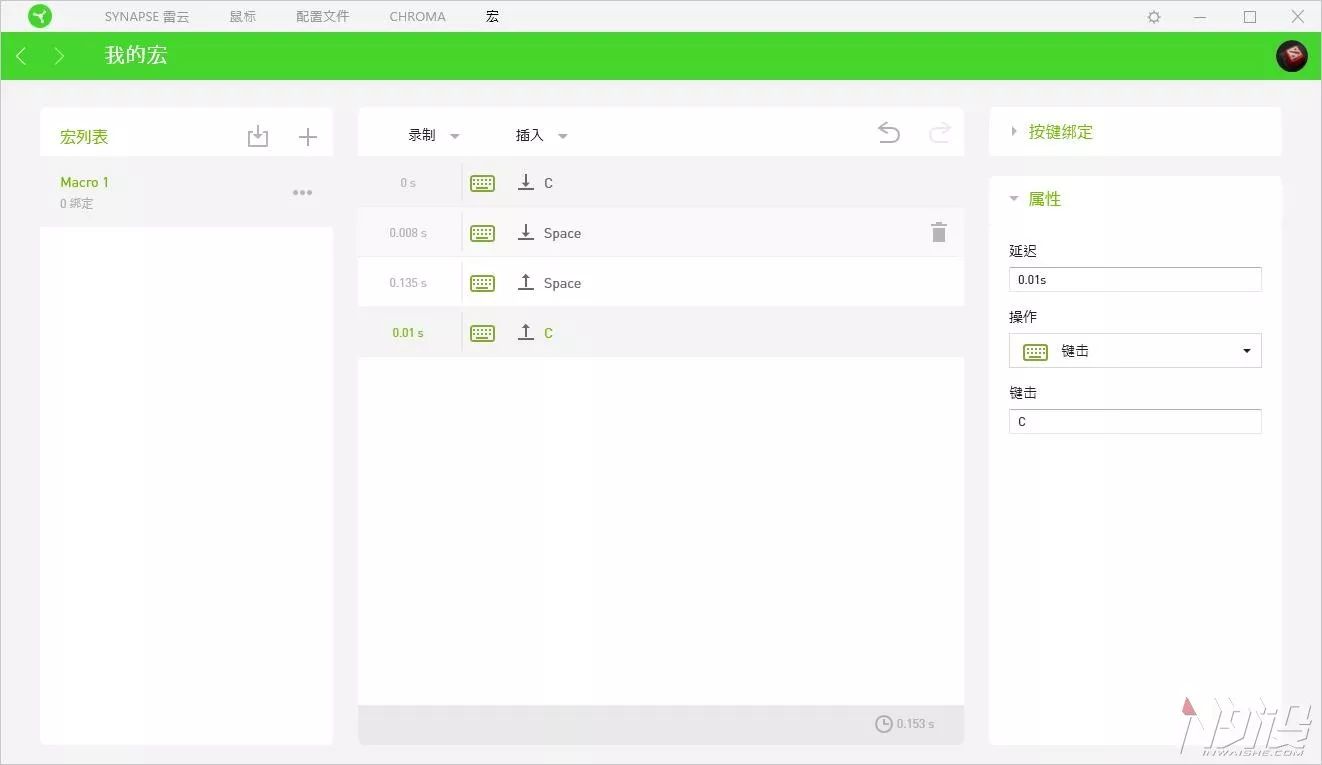The width and height of the screenshot is (1322, 765).
Task: Switch to SYNAPSE 雷云 tab
Action: pyautogui.click(x=147, y=17)
